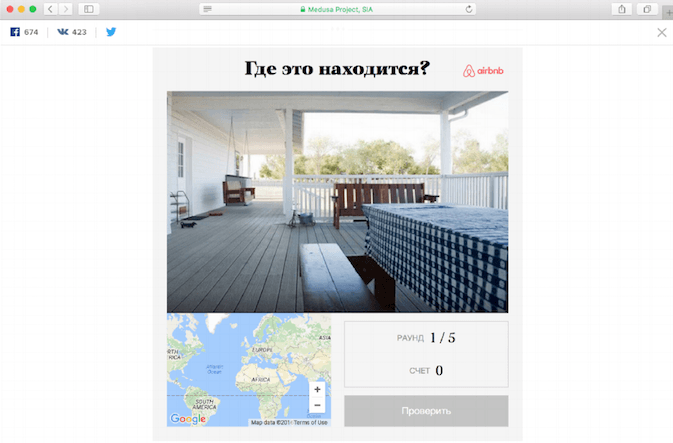Click the porch photo
Screen dimensions: 673x443
click(337, 202)
